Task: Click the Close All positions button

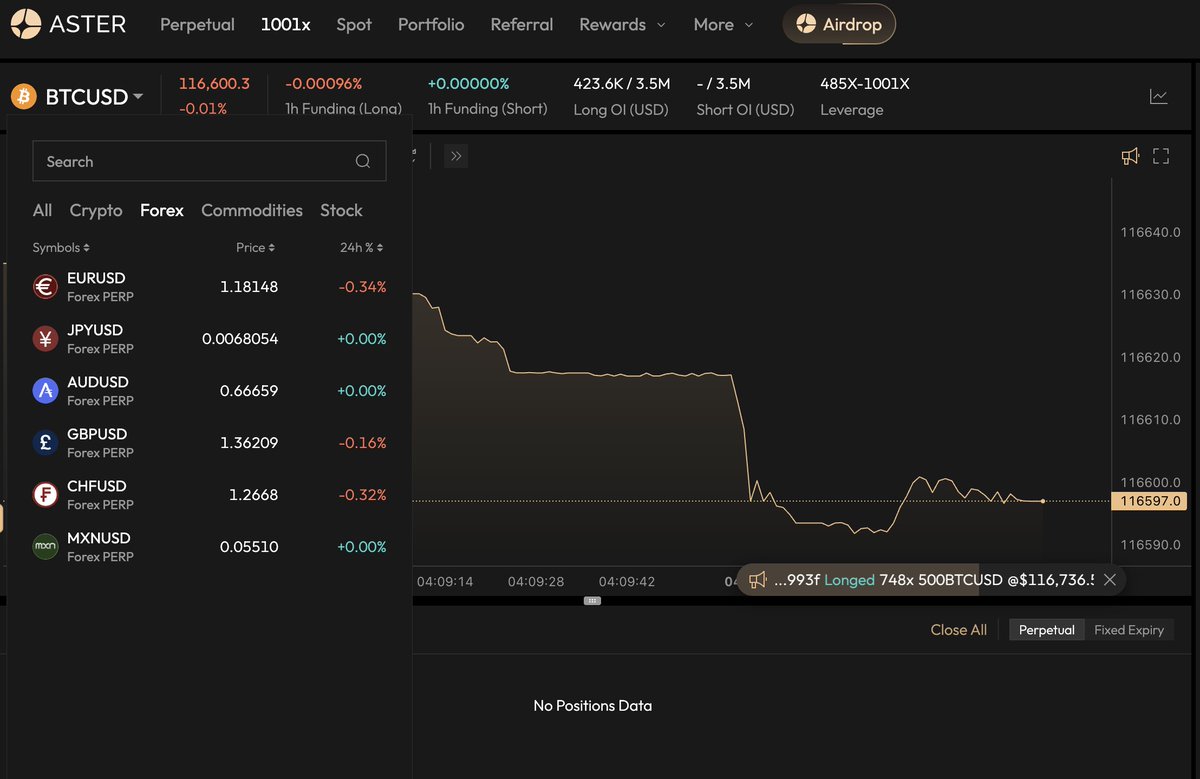Action: pos(958,629)
